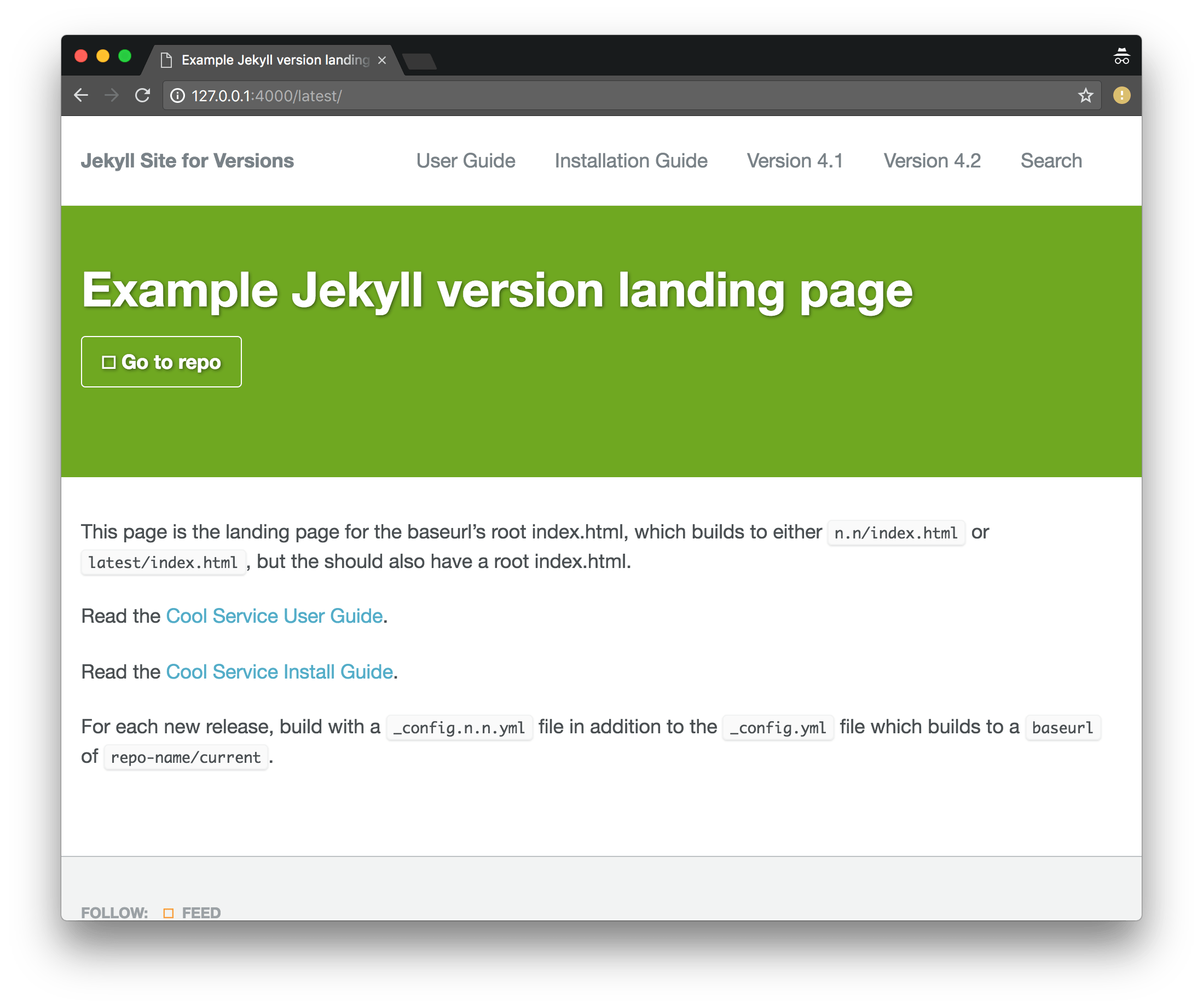Select the Example Jekyll version landing tab
Screen dimensions: 1203x1008
pyautogui.click(x=274, y=60)
